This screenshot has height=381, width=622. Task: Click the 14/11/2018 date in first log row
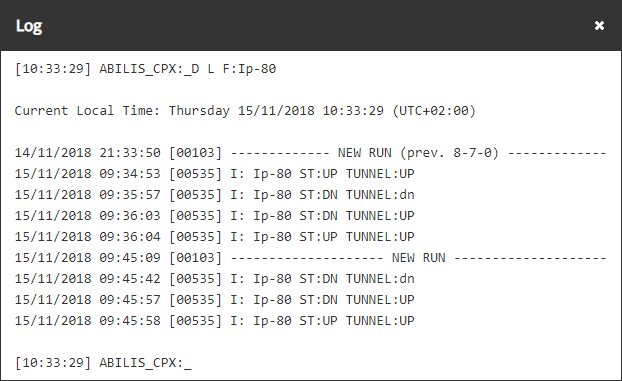click(x=53, y=153)
